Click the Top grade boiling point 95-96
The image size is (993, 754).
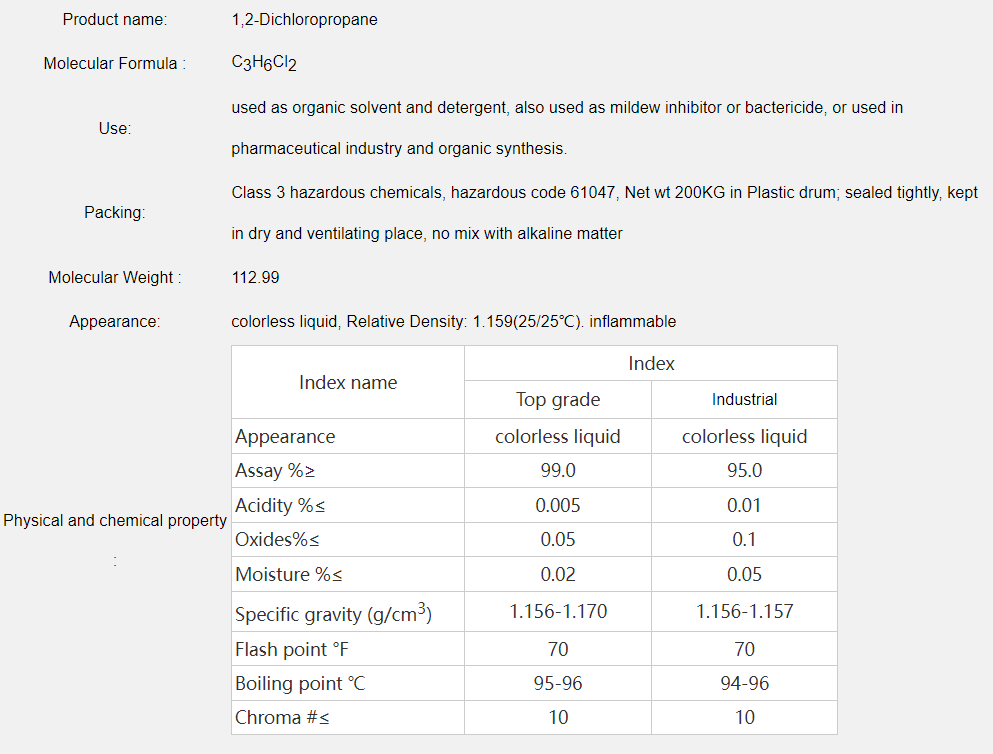click(x=558, y=684)
